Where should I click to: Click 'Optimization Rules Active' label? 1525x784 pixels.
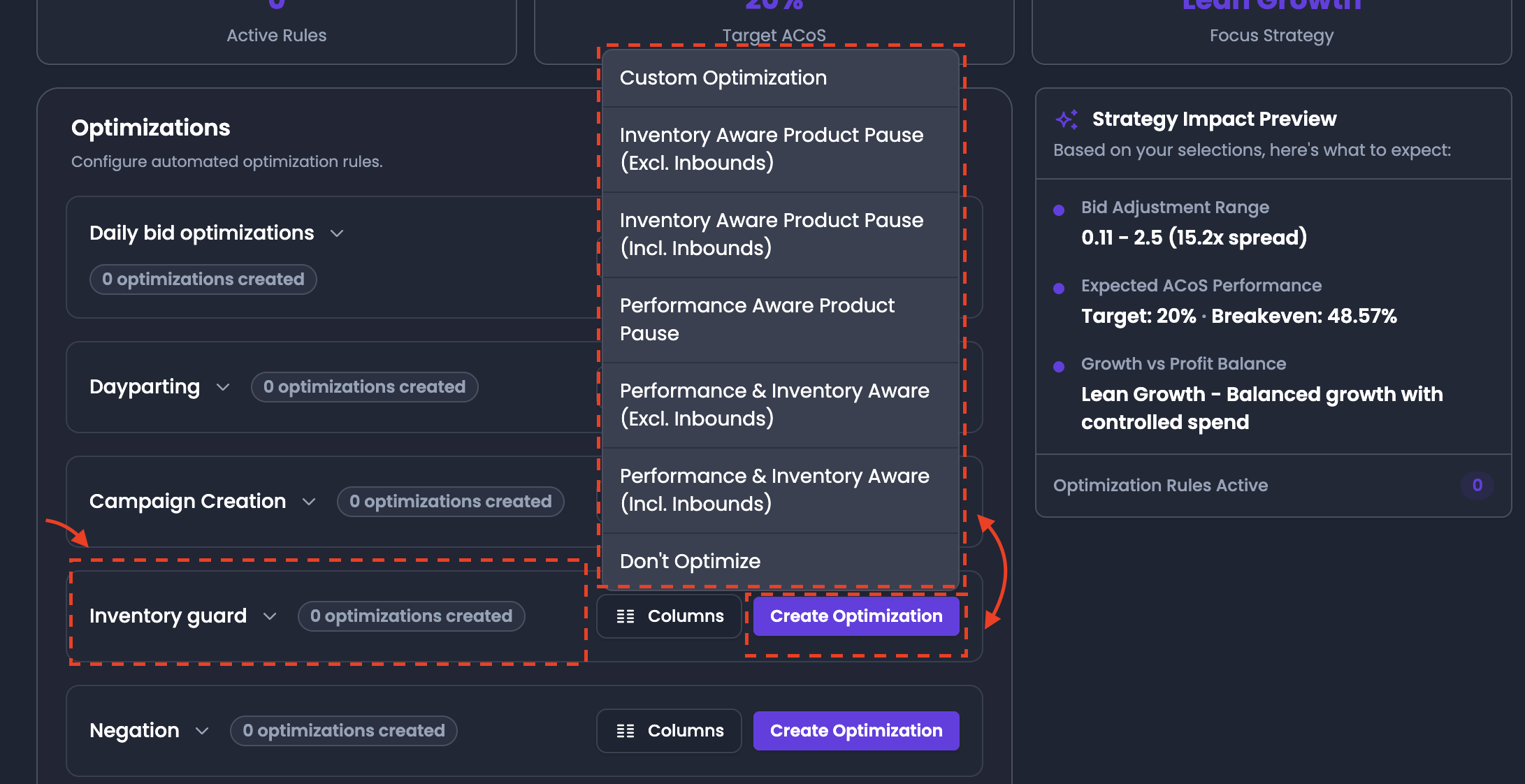[x=1160, y=486]
